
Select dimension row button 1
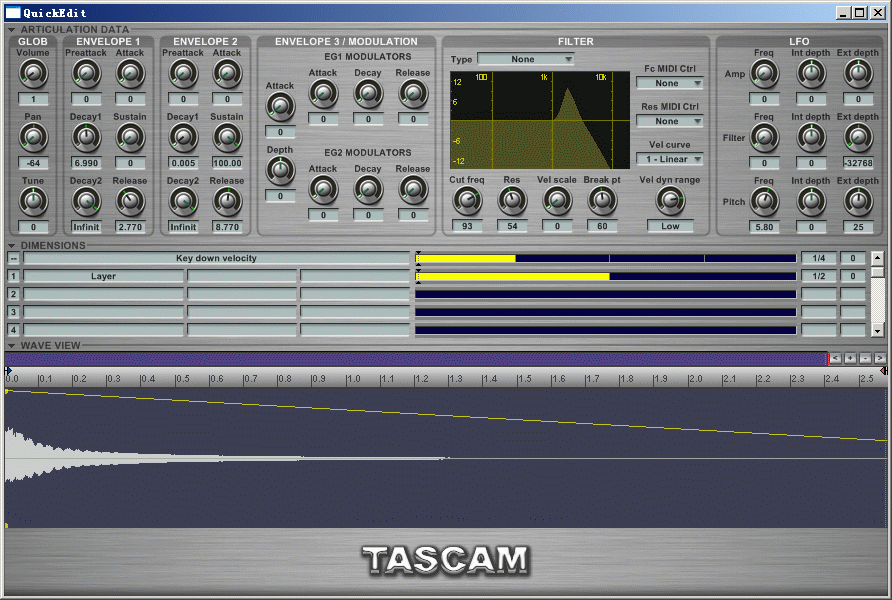coord(13,276)
